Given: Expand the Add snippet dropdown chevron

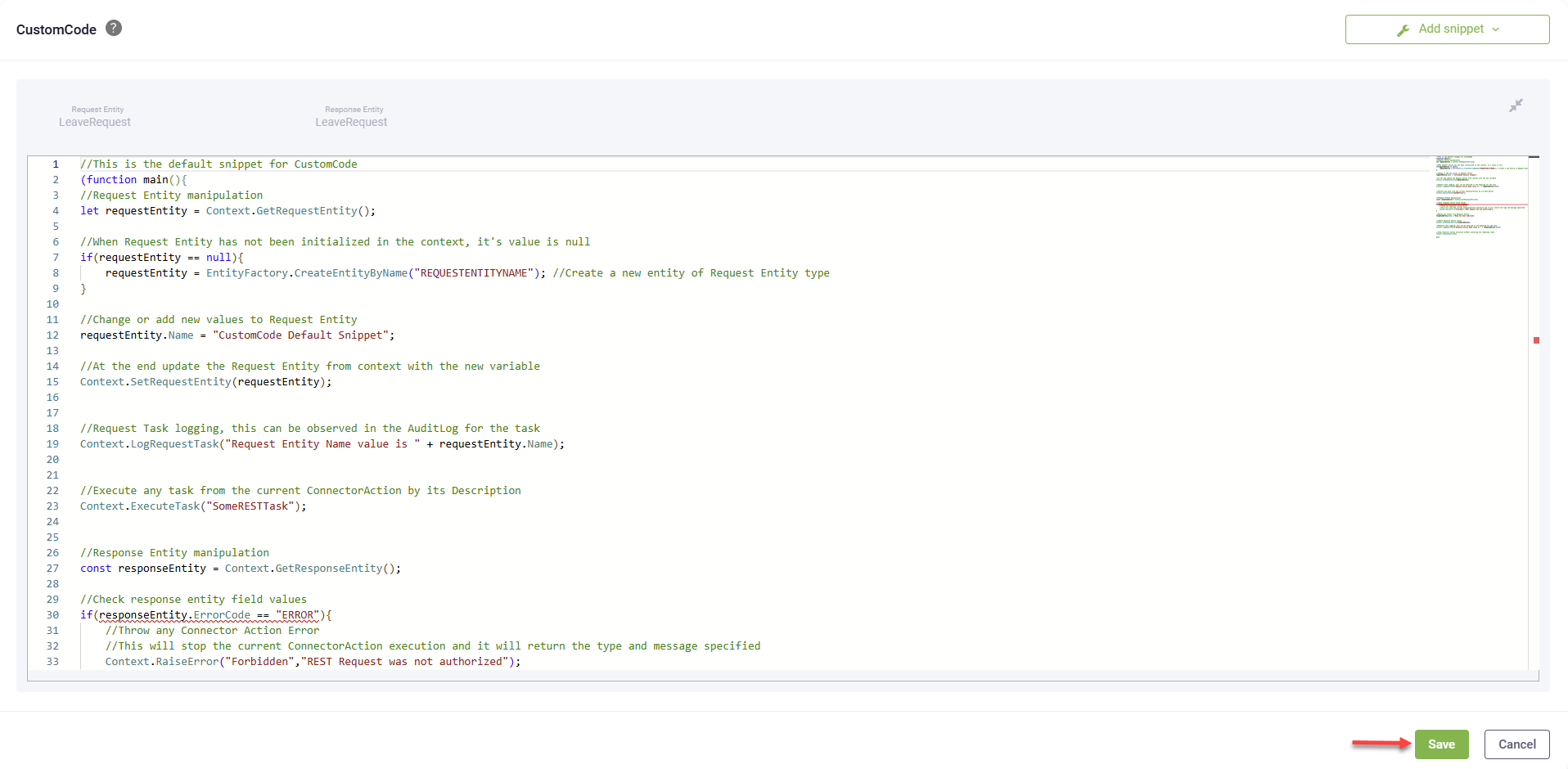Looking at the screenshot, I should point(1496,29).
